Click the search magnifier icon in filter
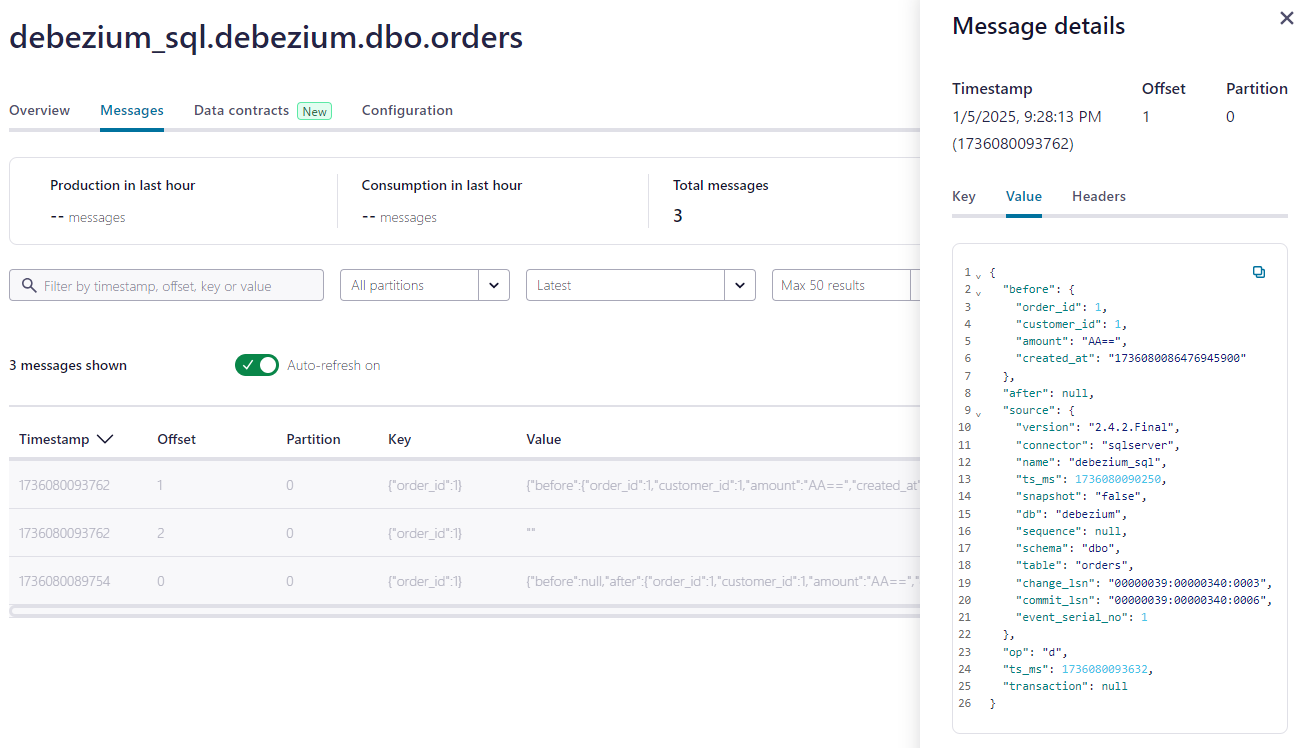The height and width of the screenshot is (748, 1303). [28, 285]
